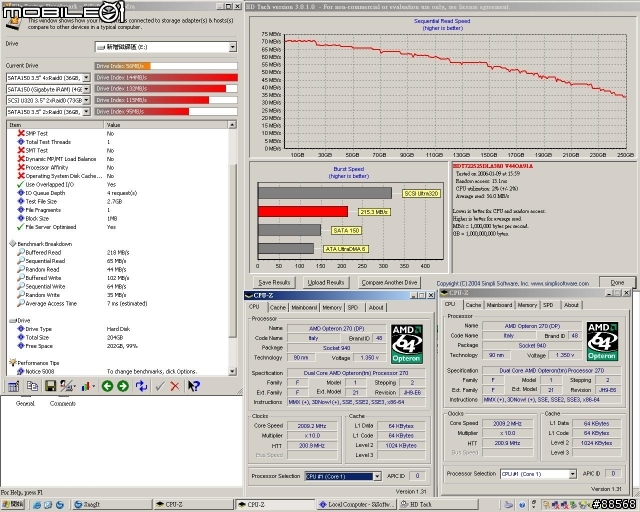Click the Drive Index 144MB/s red bar
The height and width of the screenshot is (512, 640).
coord(166,77)
